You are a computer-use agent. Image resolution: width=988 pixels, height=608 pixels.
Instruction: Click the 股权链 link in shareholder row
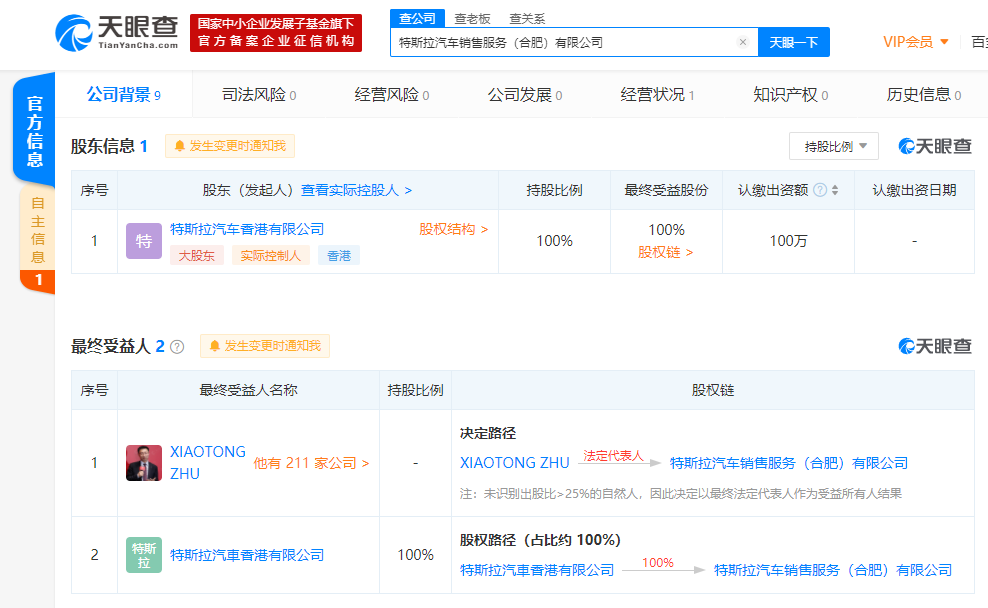point(660,250)
